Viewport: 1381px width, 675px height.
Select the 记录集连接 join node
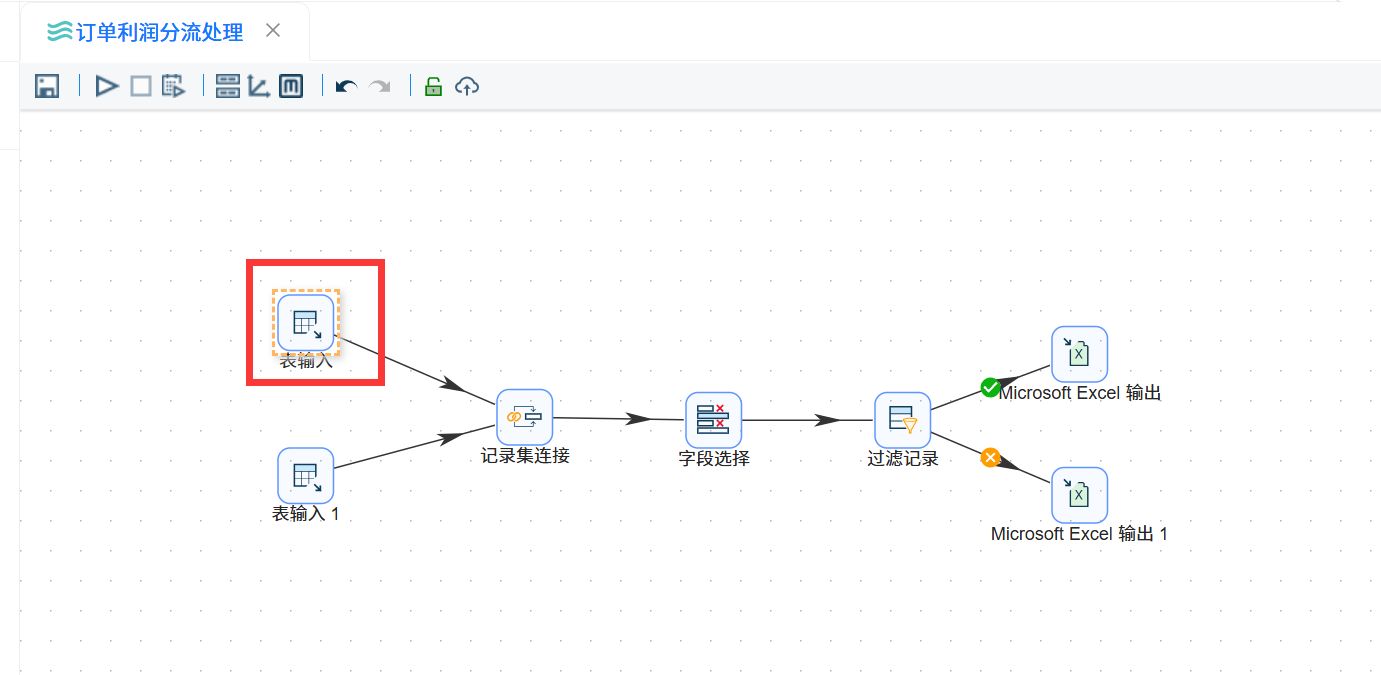pos(525,417)
